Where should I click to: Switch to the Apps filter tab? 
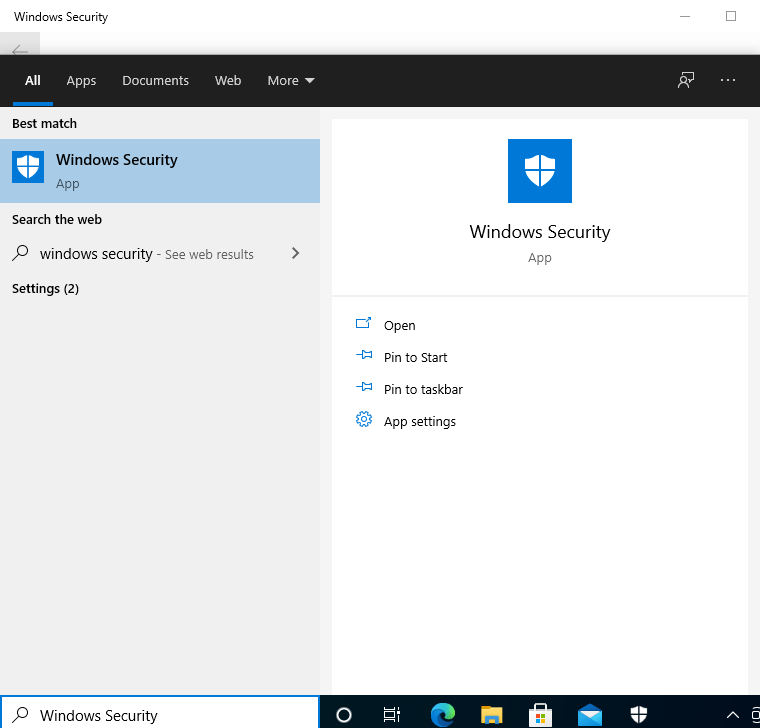(81, 81)
